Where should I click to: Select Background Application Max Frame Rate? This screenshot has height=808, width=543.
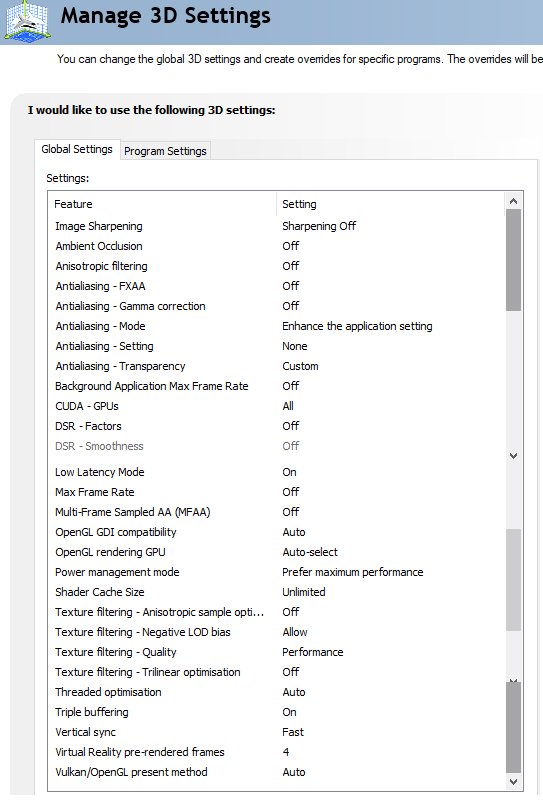pyautogui.click(x=151, y=386)
